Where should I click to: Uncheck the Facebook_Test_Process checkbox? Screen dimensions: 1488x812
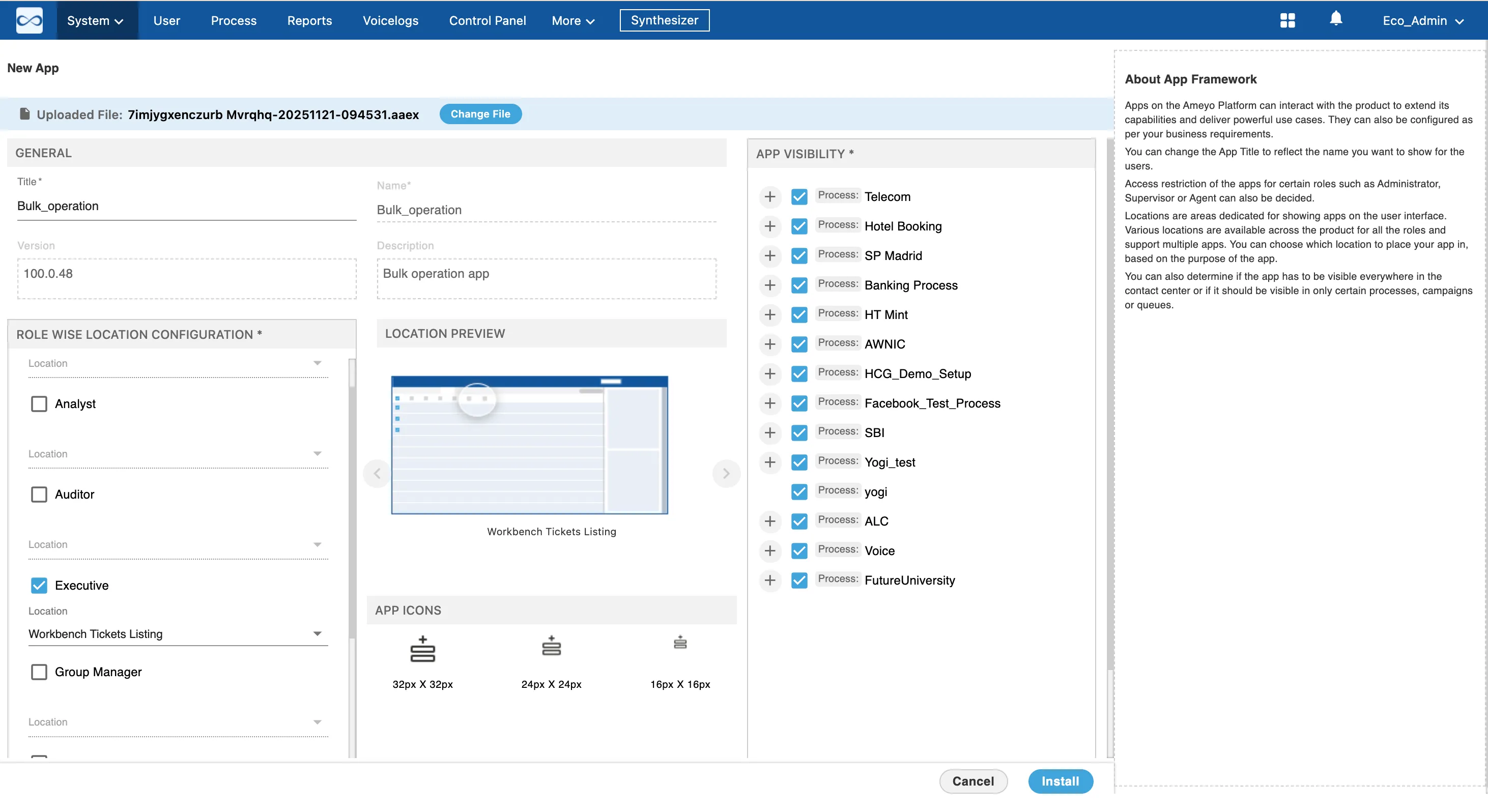799,403
